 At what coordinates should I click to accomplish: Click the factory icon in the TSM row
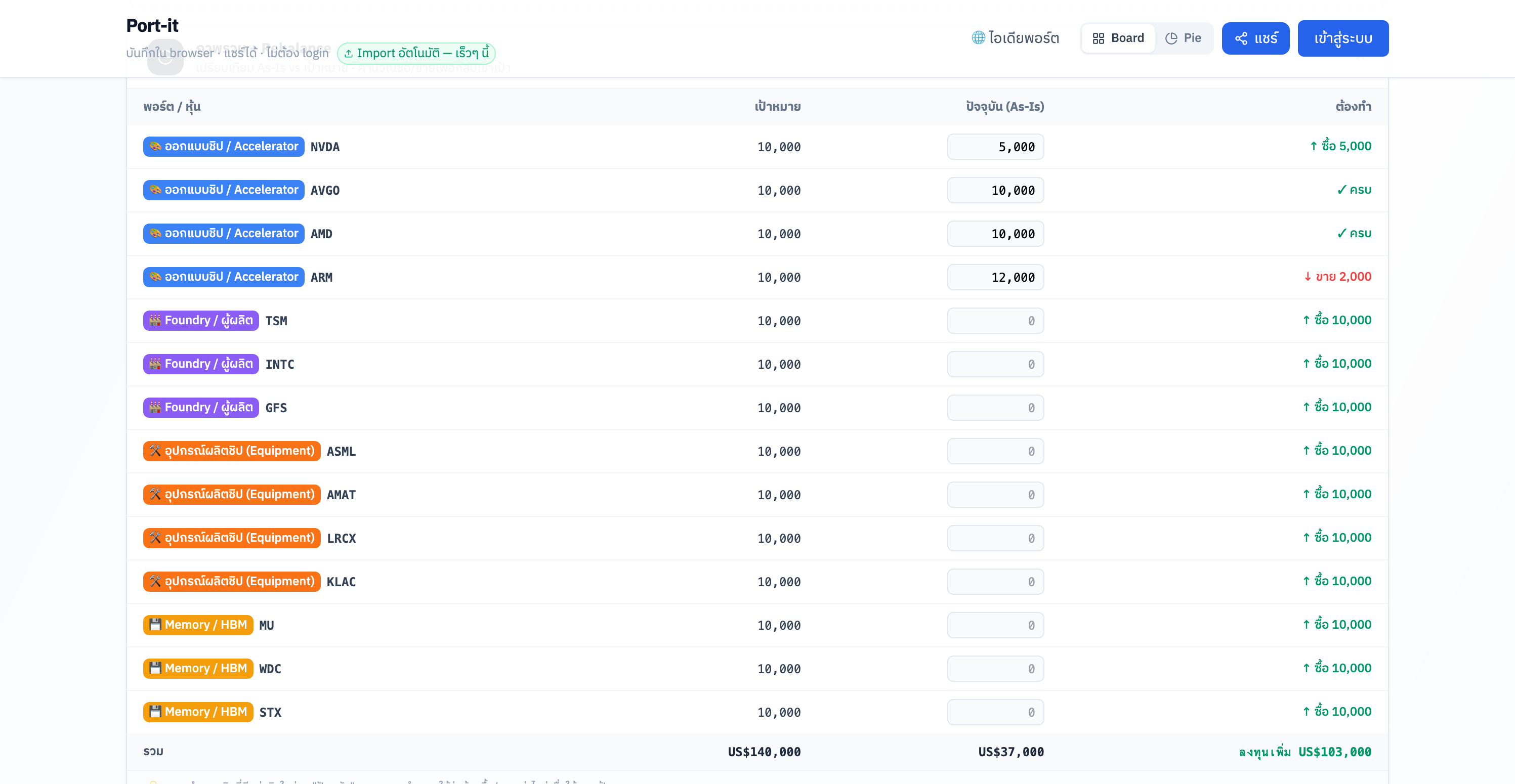click(155, 320)
